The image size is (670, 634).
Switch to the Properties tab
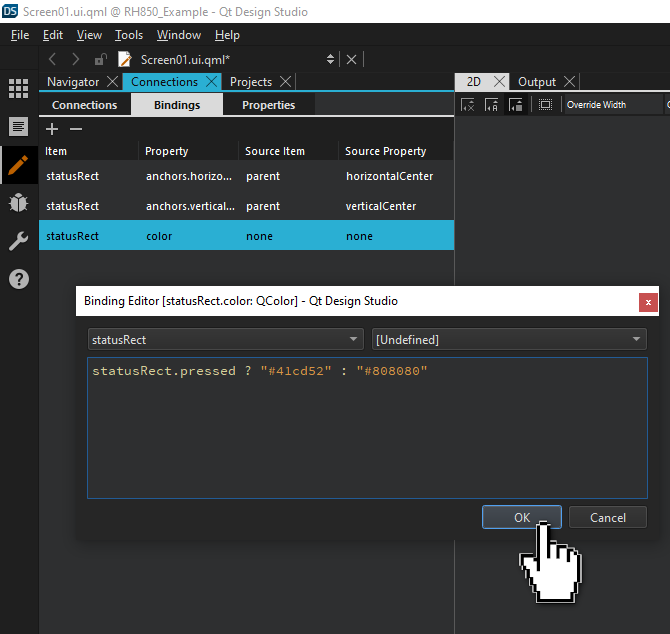coord(268,105)
